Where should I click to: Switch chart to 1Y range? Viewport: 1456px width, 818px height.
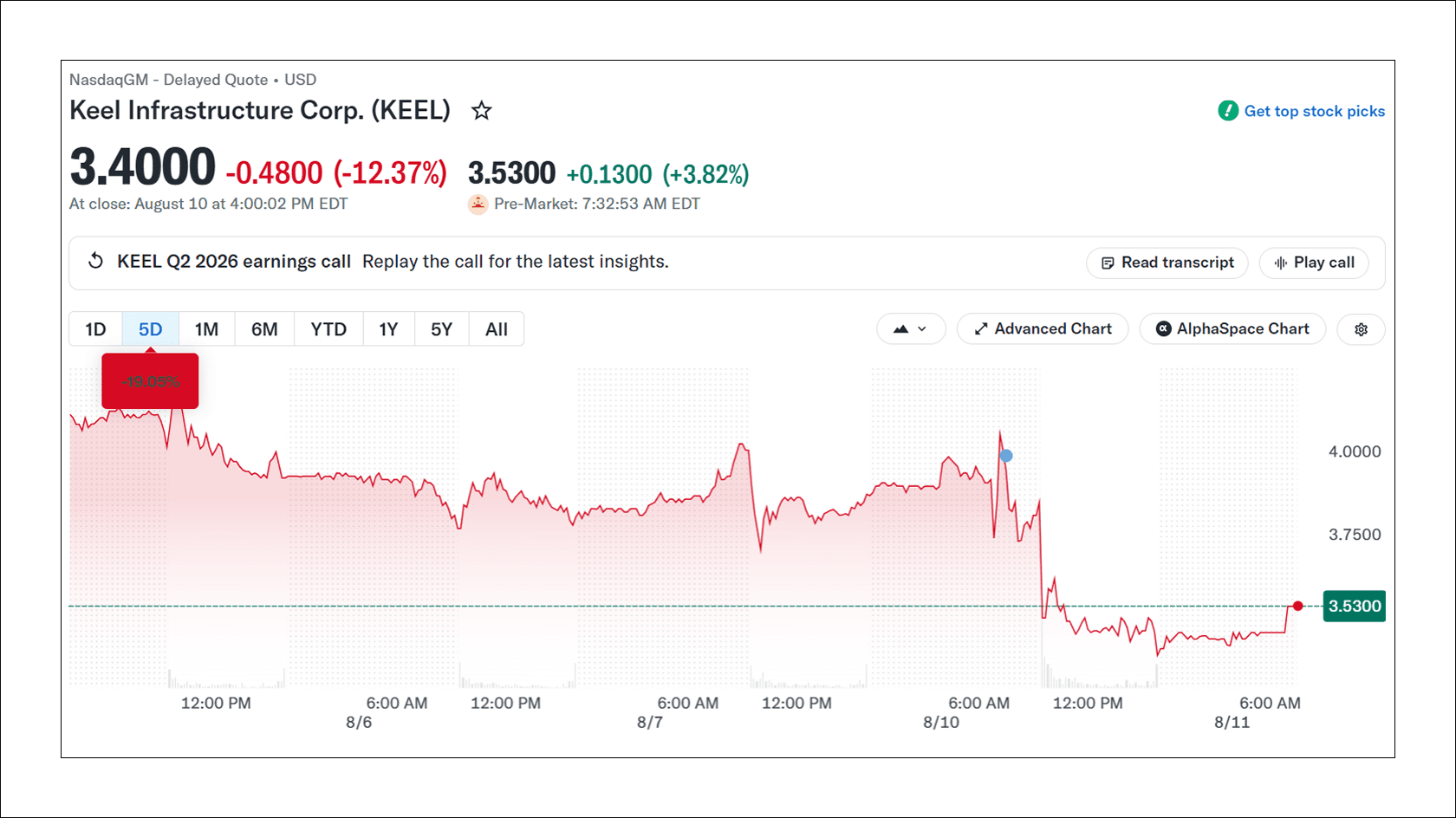(x=388, y=329)
